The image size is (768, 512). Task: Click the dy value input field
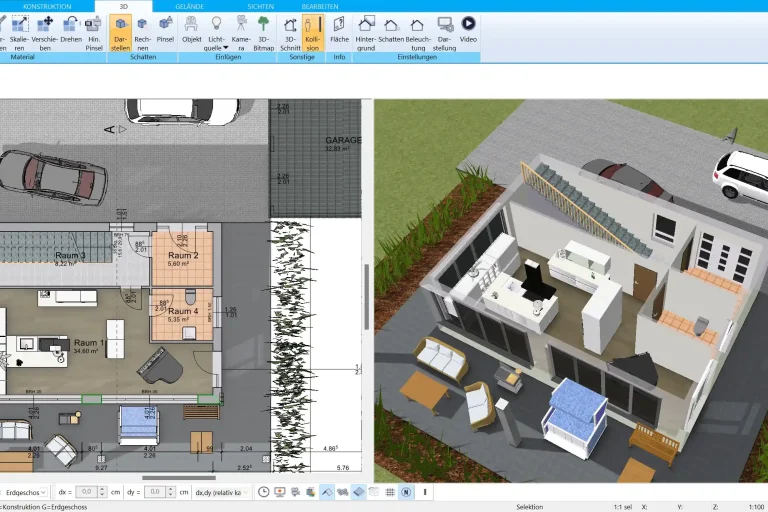pos(155,492)
